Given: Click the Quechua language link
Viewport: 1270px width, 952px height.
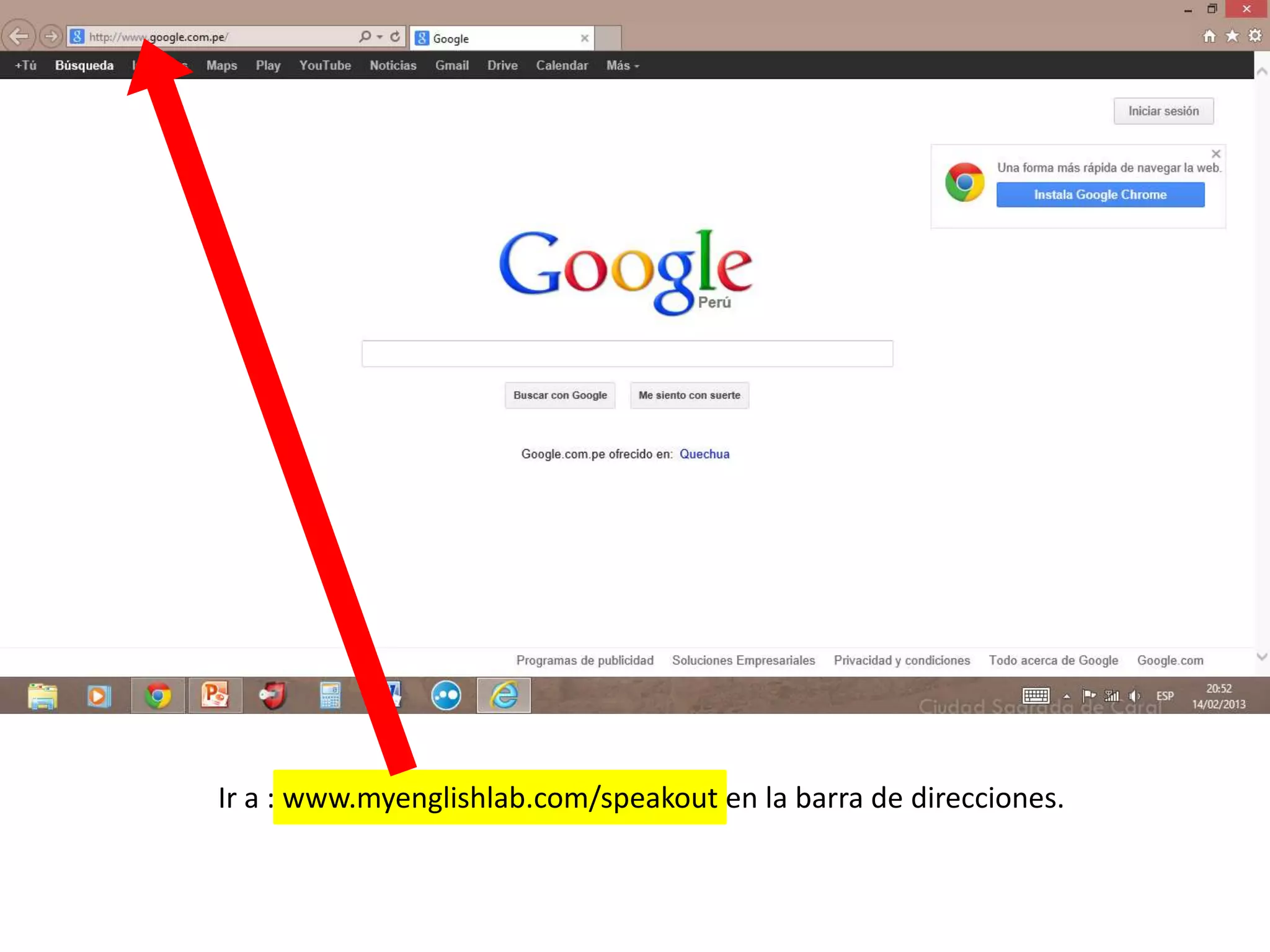Looking at the screenshot, I should tap(704, 454).
